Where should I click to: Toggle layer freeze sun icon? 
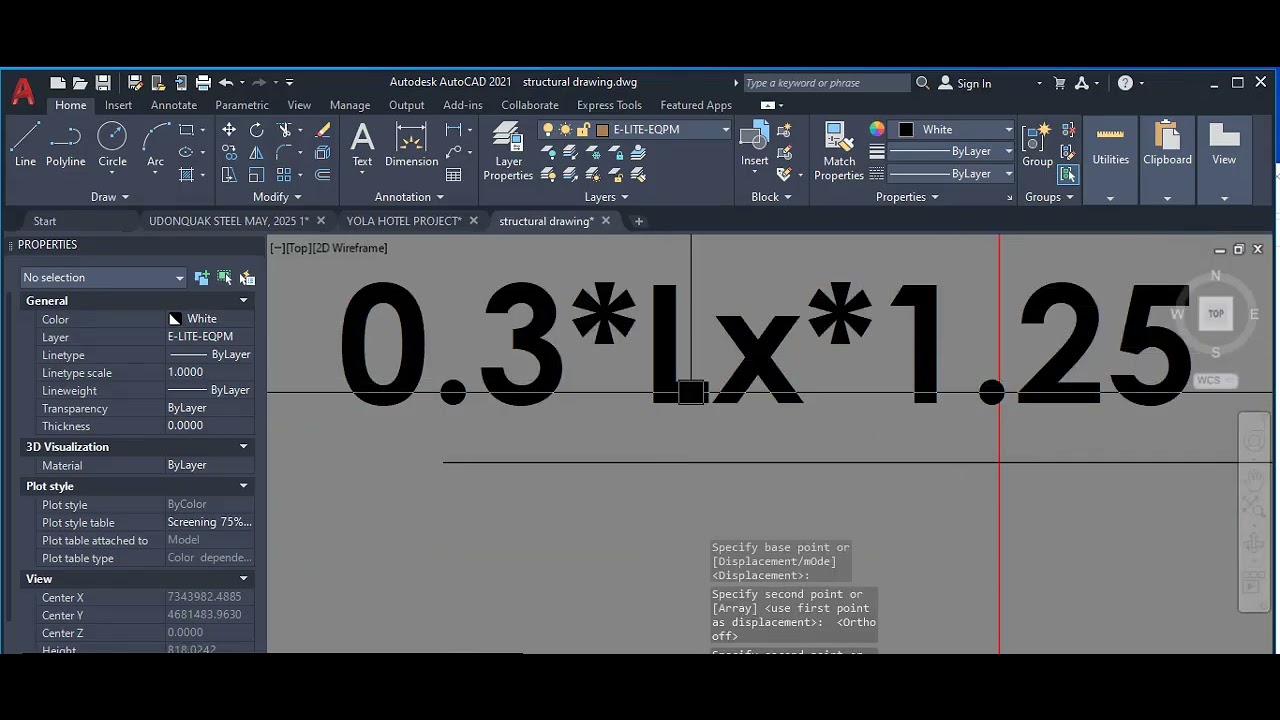coord(566,130)
